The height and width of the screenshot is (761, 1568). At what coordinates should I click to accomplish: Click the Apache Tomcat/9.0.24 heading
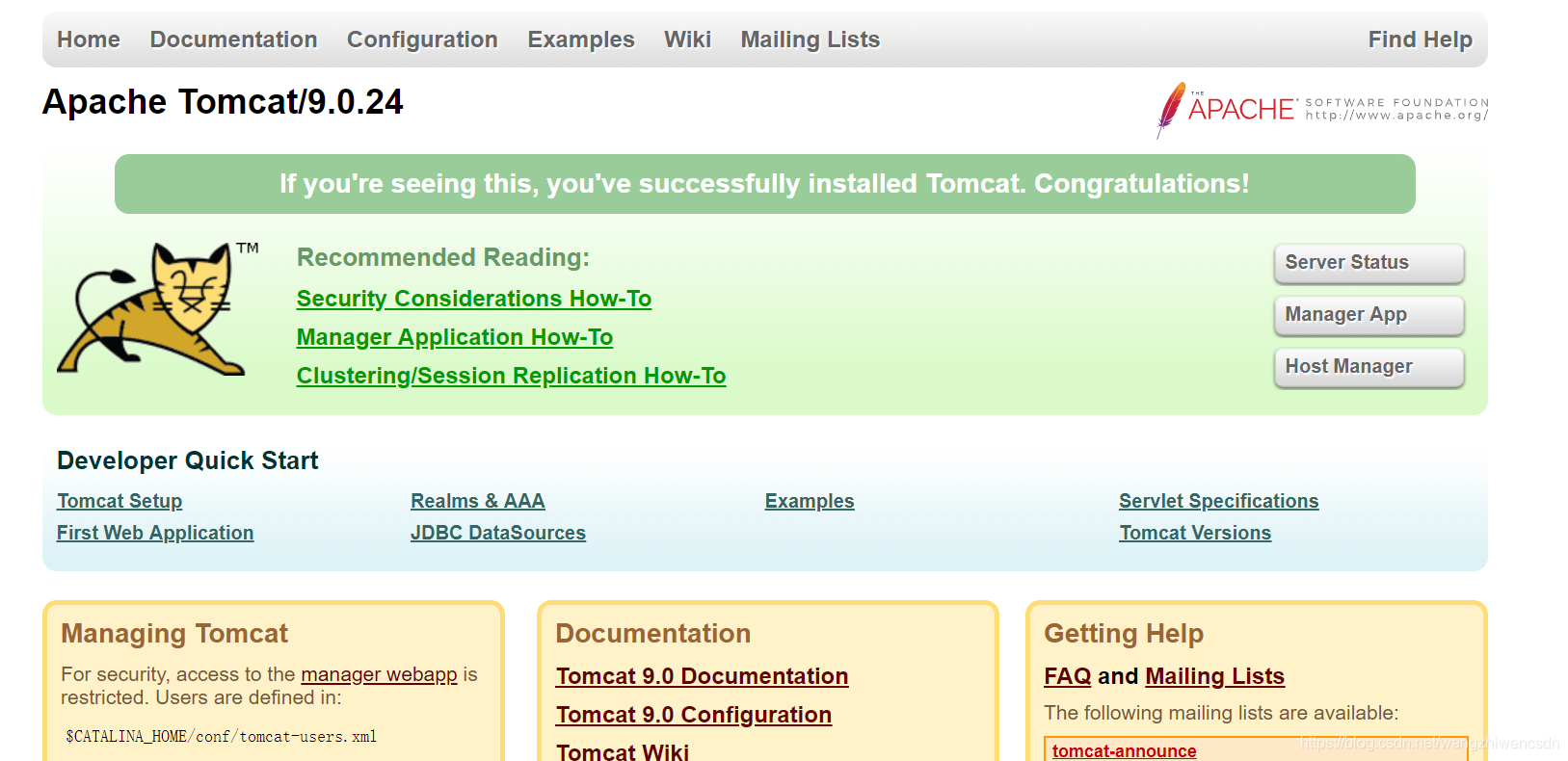(x=223, y=102)
